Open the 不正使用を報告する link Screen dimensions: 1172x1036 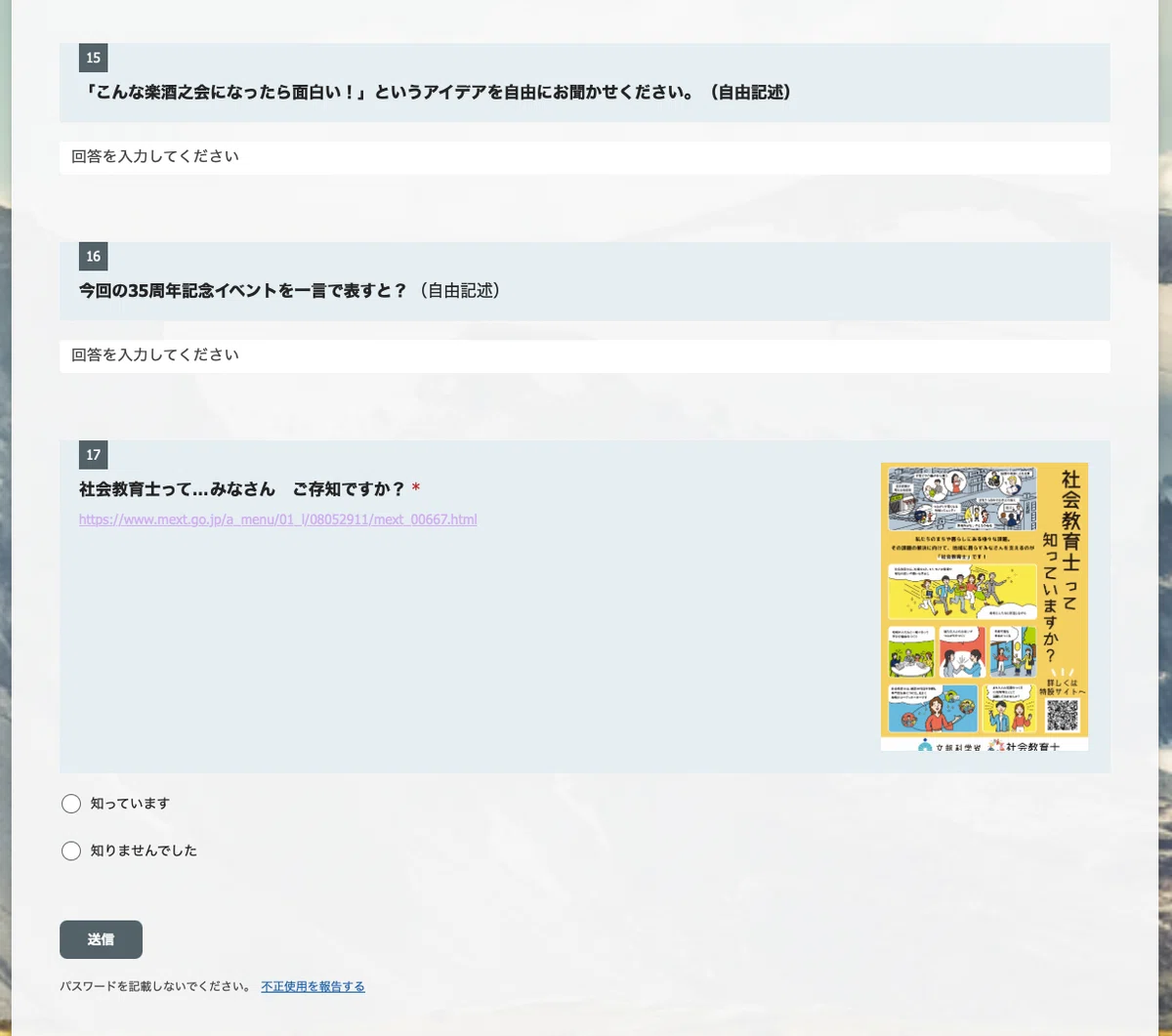point(313,986)
